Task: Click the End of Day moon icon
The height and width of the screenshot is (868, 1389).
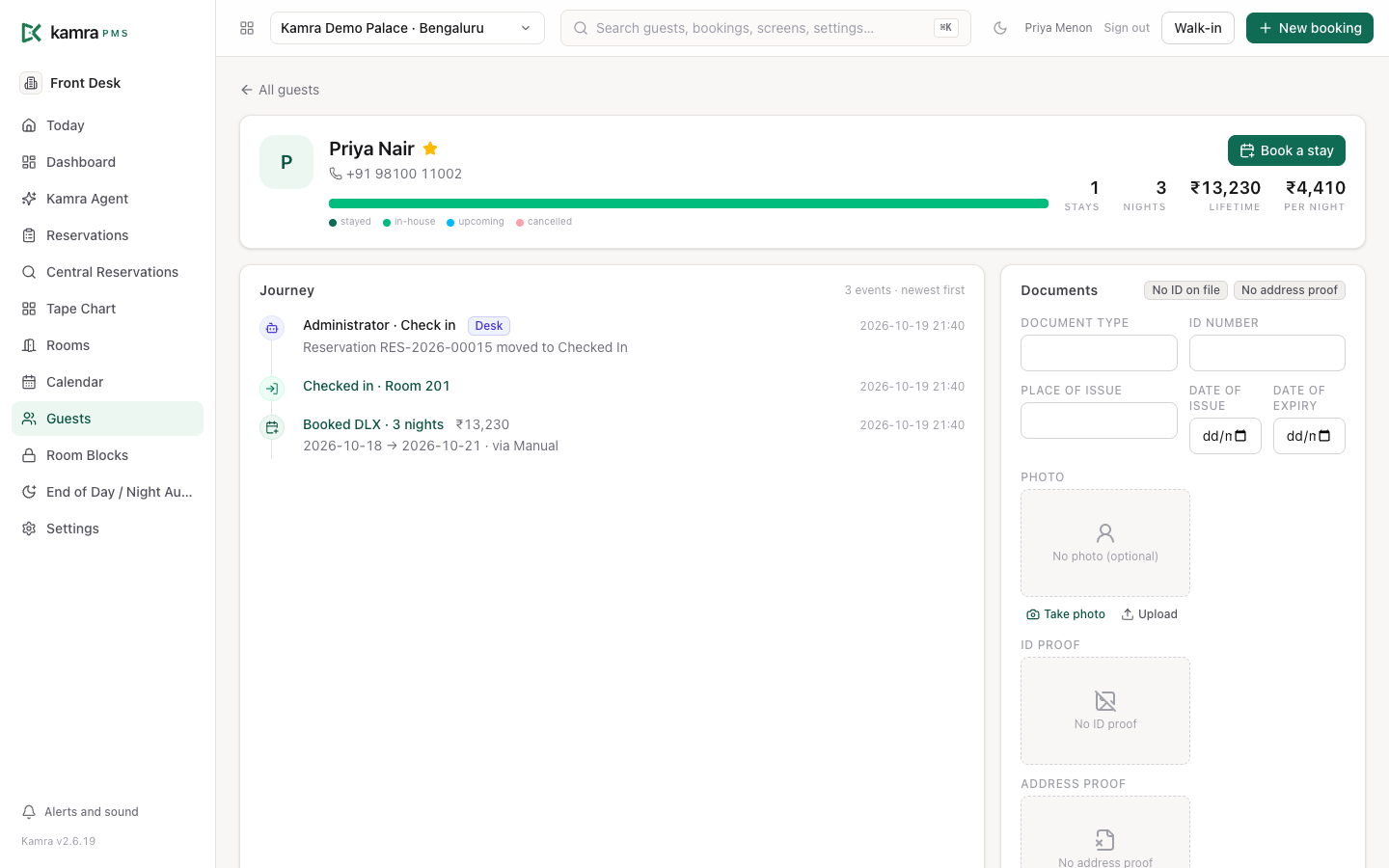Action: [29, 492]
